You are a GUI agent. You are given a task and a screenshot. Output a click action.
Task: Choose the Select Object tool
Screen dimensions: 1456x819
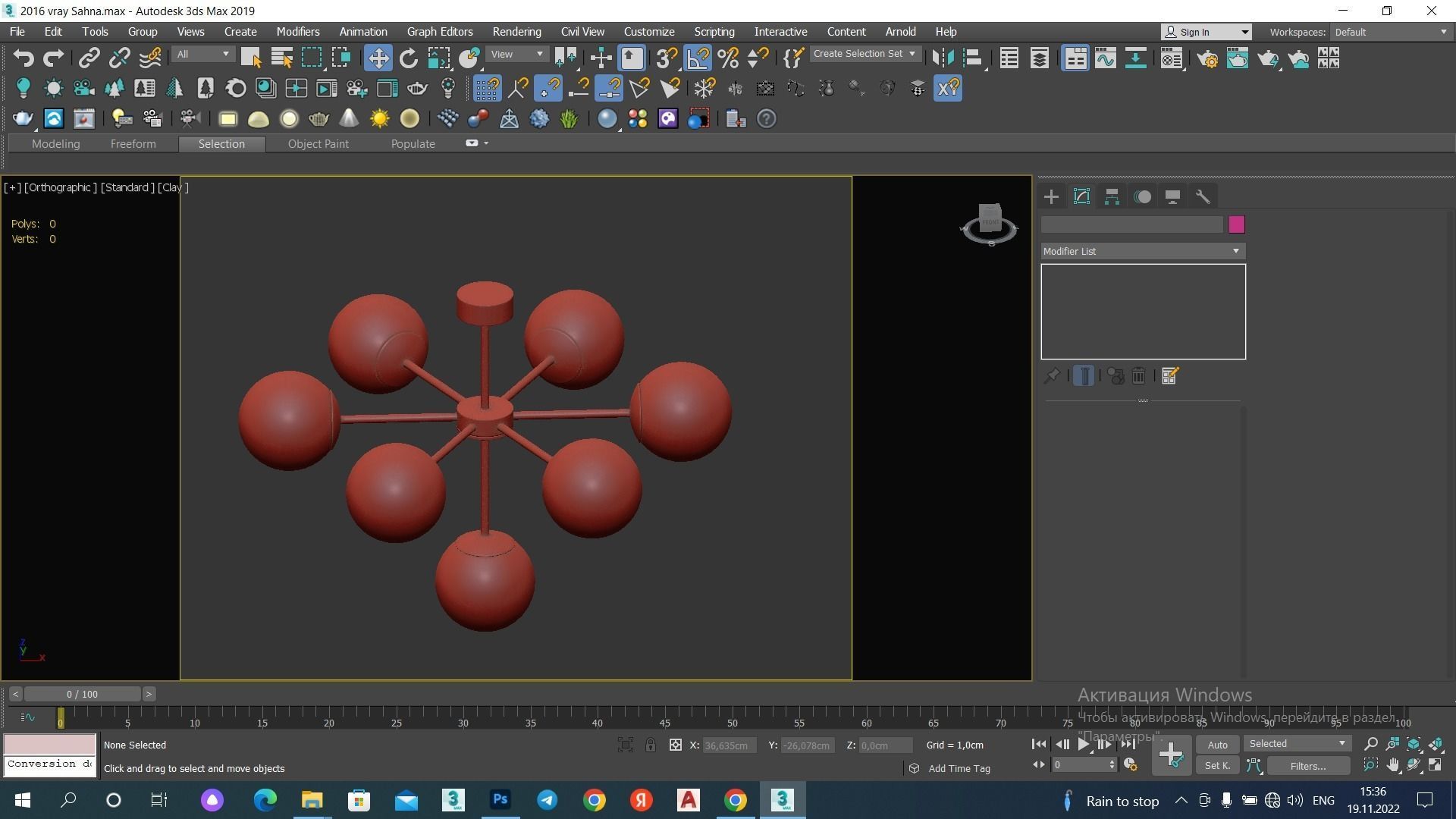click(x=251, y=58)
